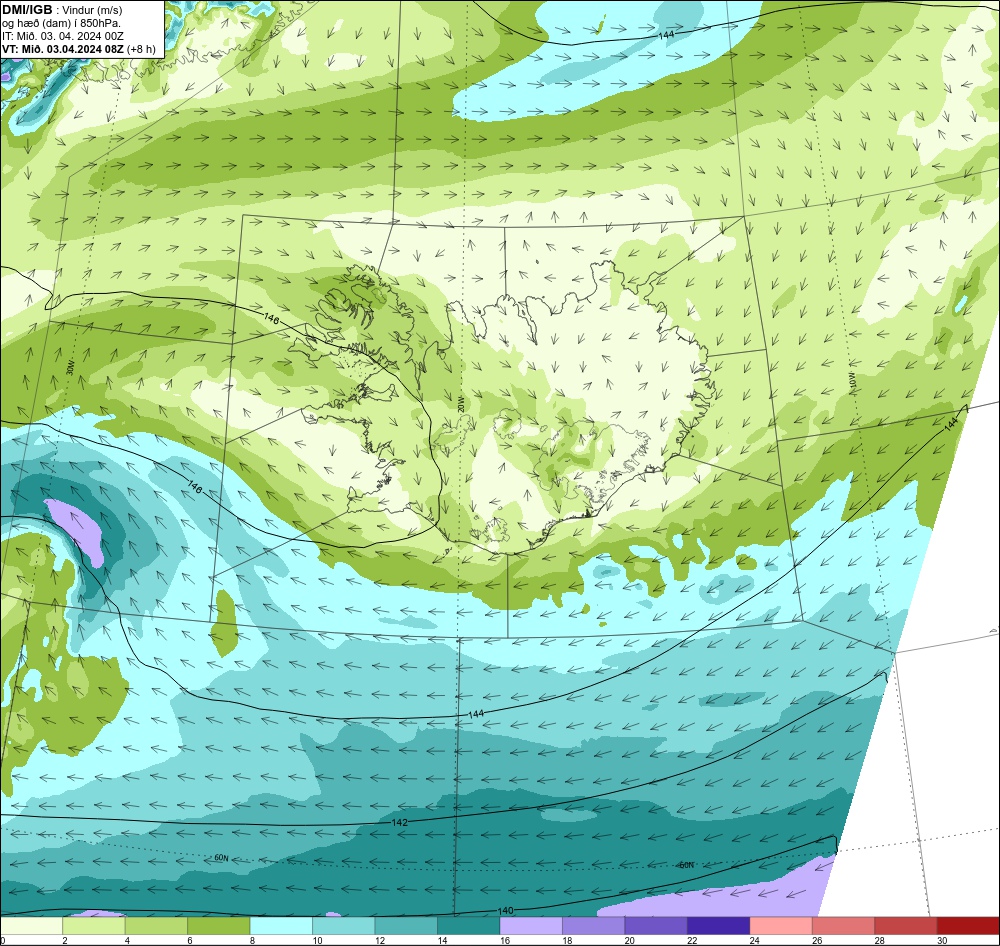Click the "og hæð (dam) í 850hPa." line
The height and width of the screenshot is (946, 1000).
[62, 23]
